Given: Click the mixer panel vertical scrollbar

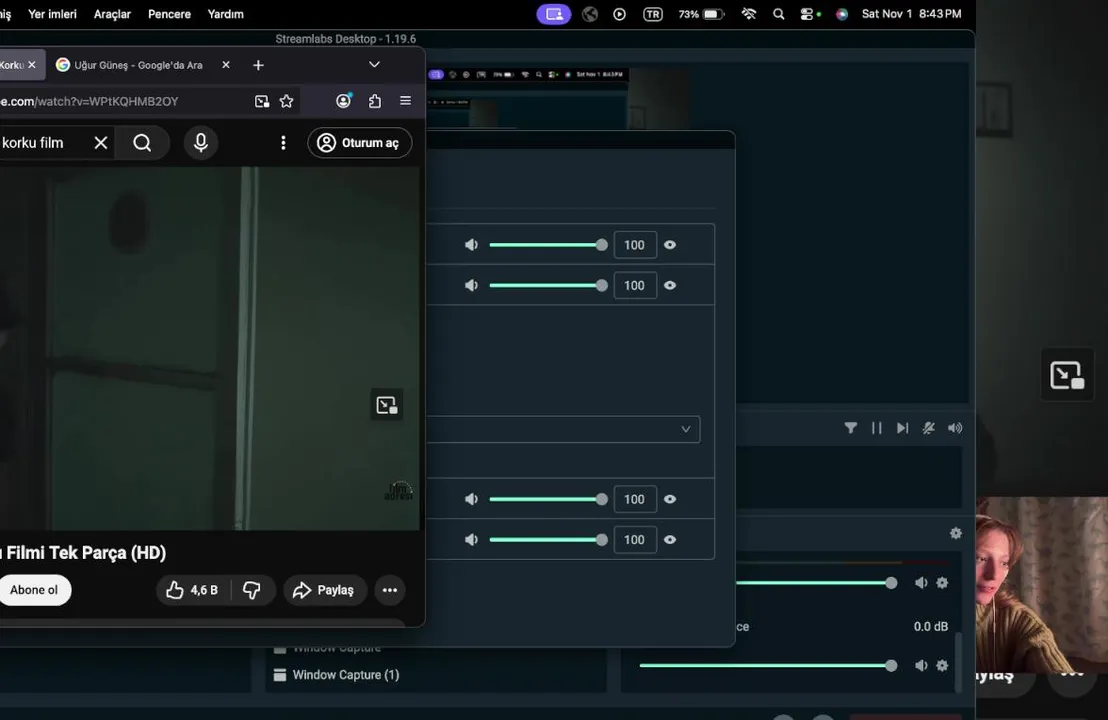Looking at the screenshot, I should [959, 662].
